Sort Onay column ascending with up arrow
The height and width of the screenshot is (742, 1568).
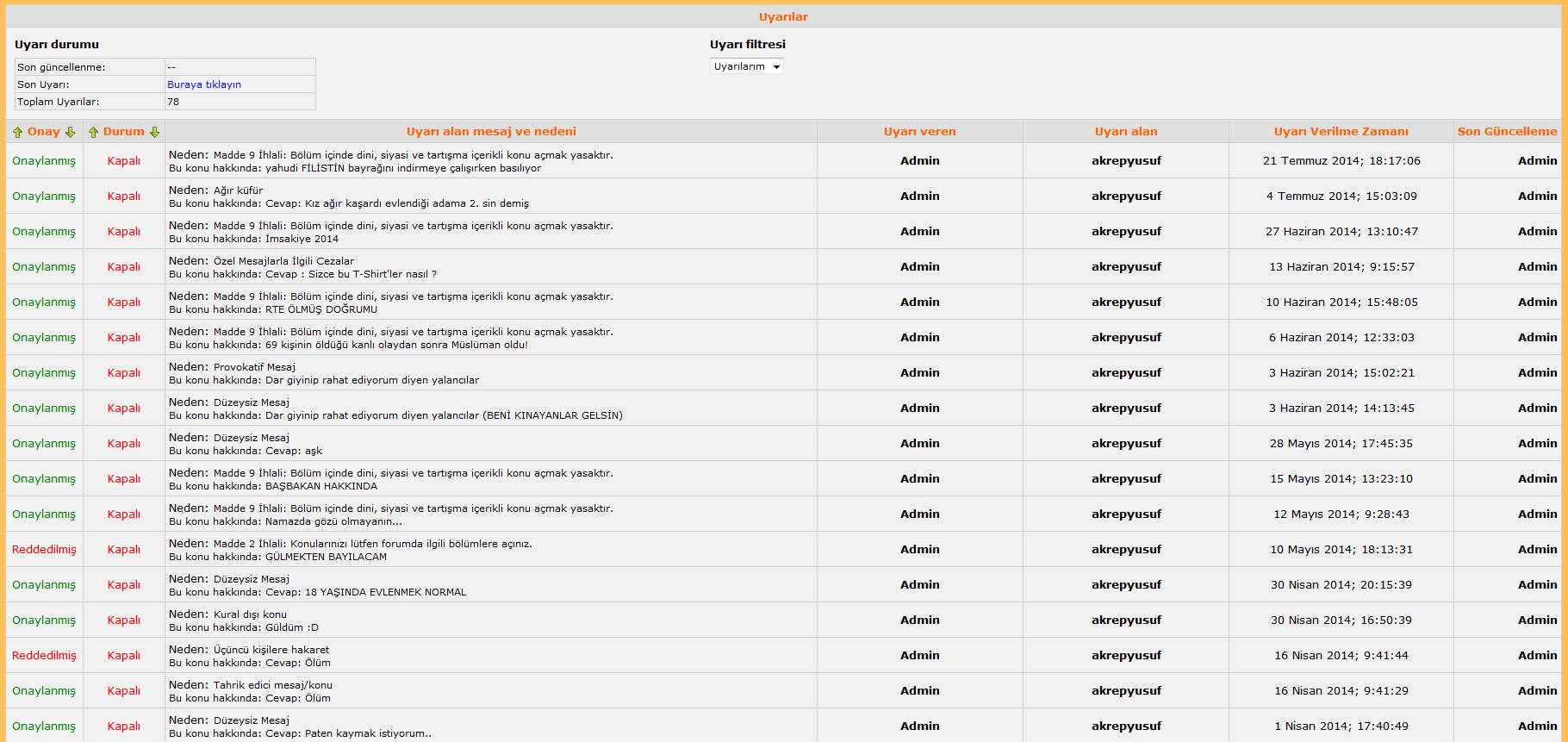[18, 132]
